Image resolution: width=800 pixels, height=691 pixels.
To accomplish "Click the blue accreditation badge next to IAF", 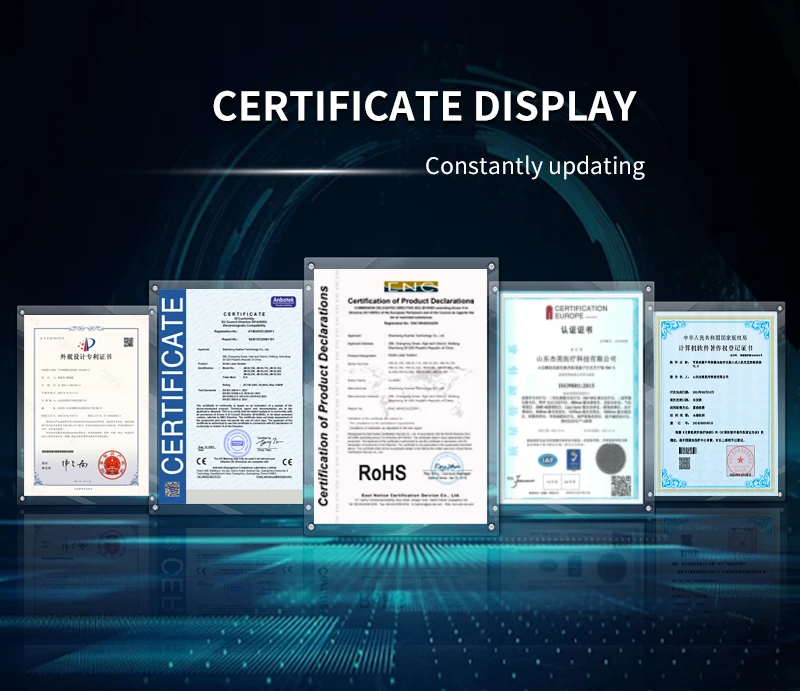I will pyautogui.click(x=573, y=459).
